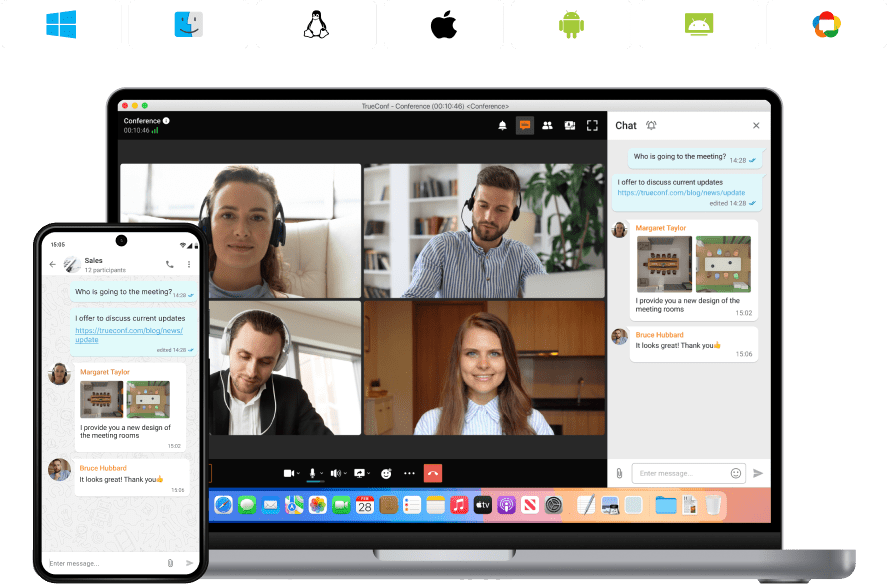Toggle chat notifications with the bell icon
Image resolution: width=887 pixels, height=584 pixels.
(651, 125)
